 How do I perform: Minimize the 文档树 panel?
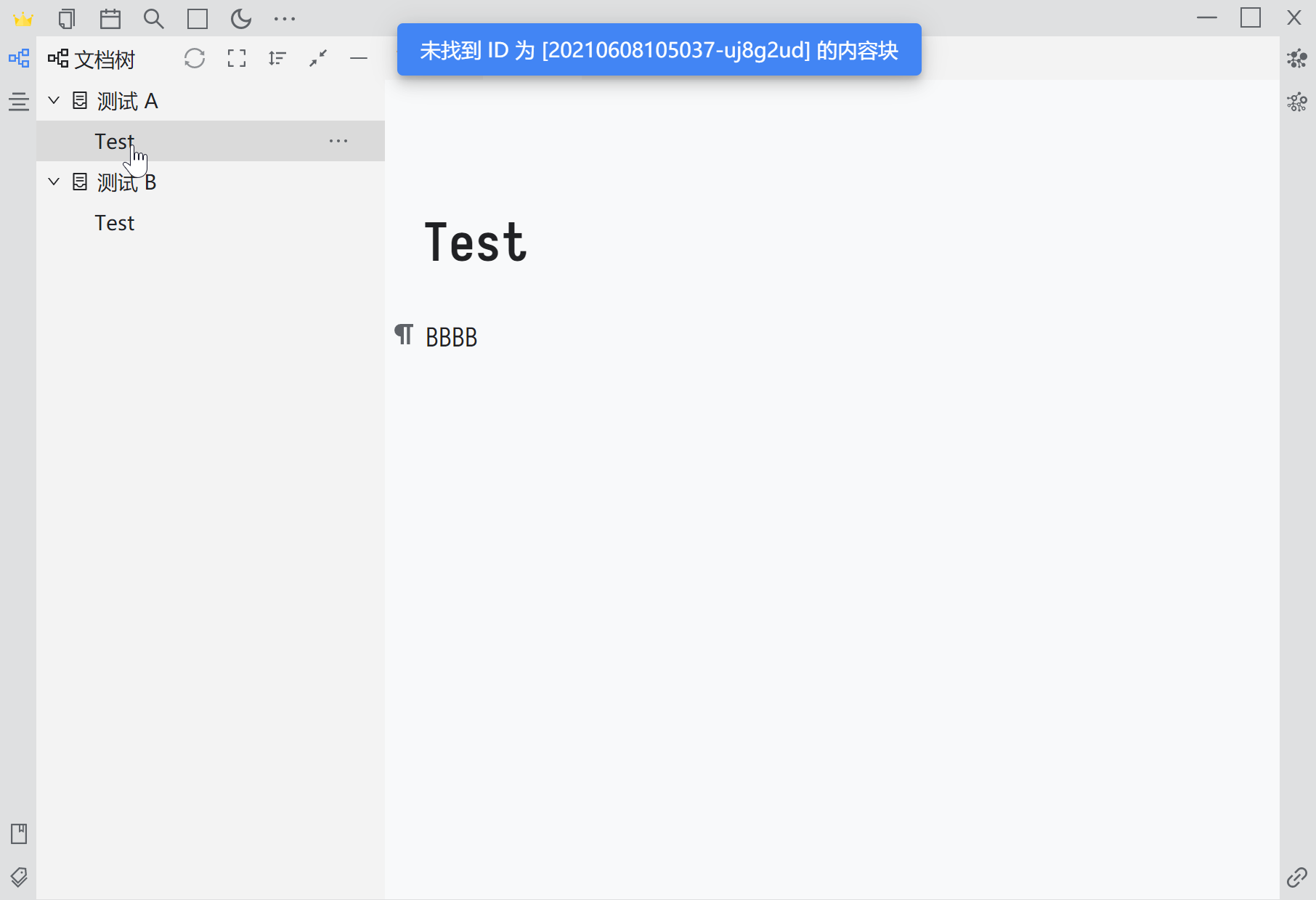coord(359,58)
